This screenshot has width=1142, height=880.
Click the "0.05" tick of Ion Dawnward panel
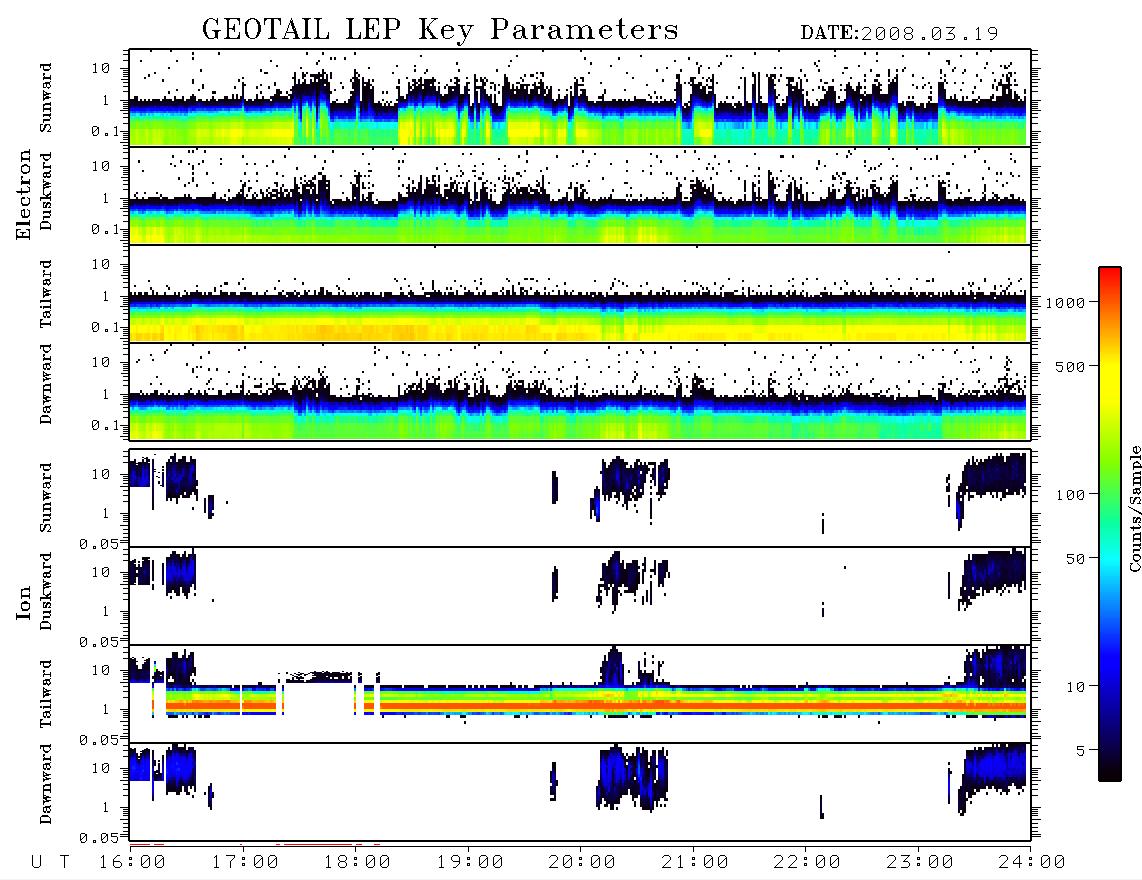(x=98, y=838)
